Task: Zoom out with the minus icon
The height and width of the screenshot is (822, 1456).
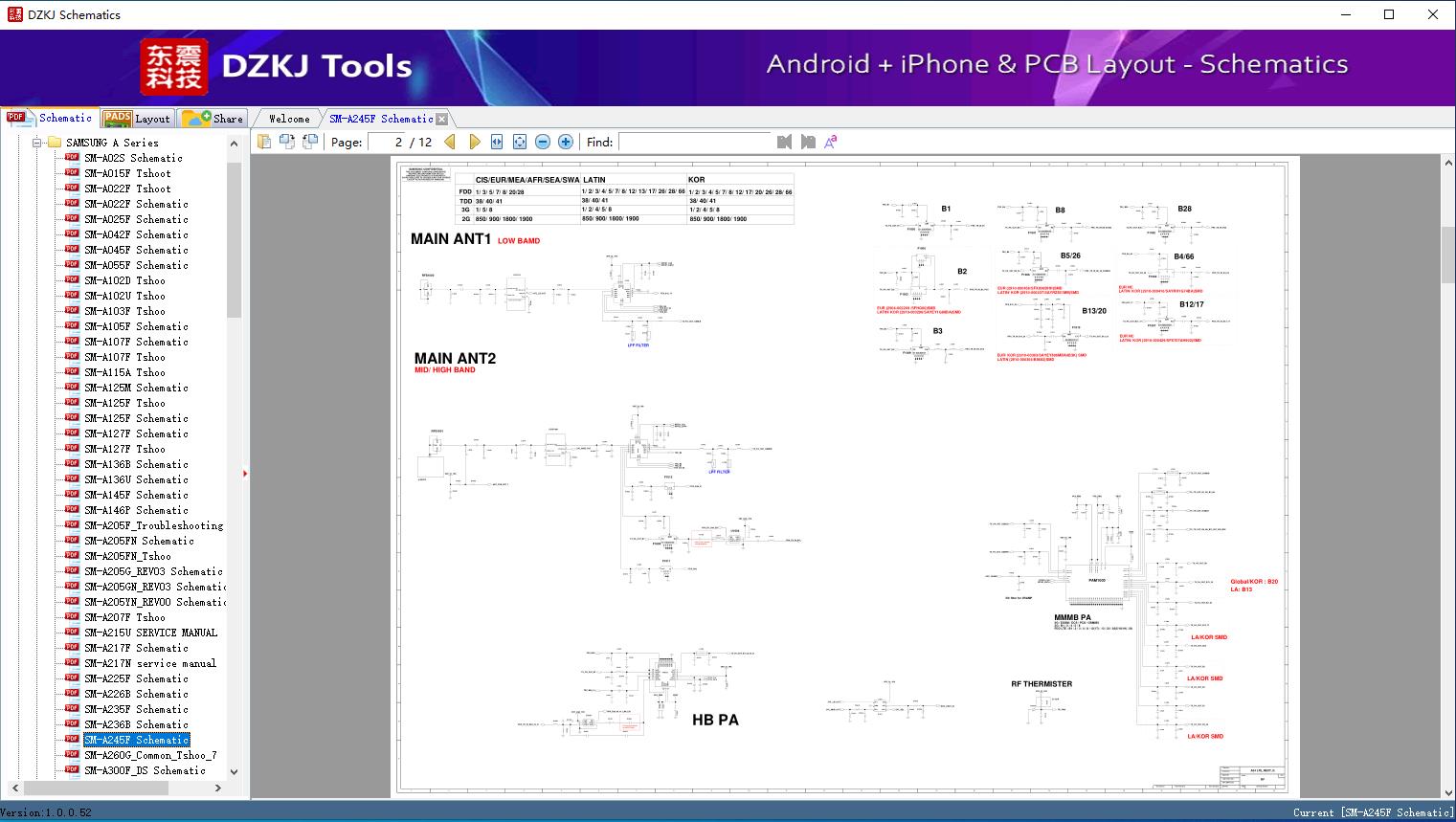Action: (543, 142)
